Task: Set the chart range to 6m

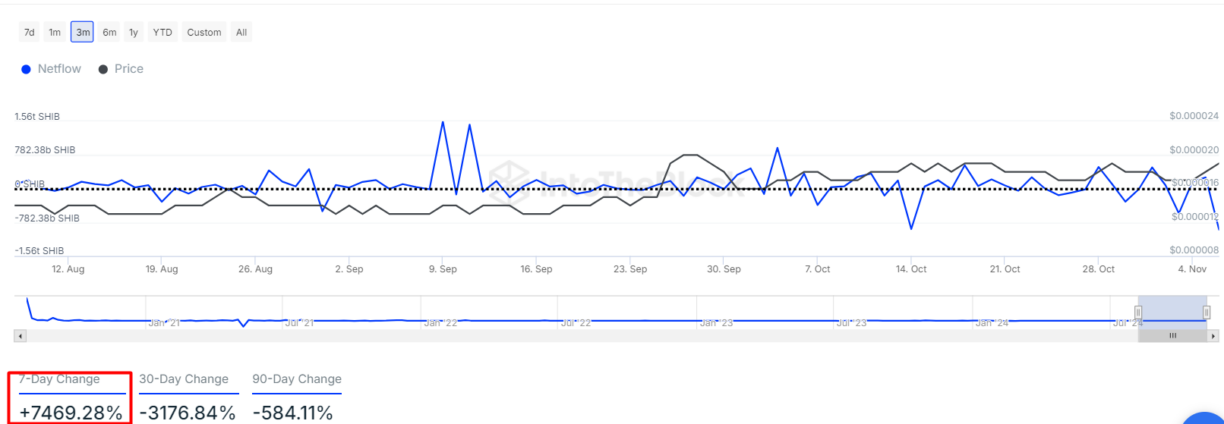Action: pos(109,32)
